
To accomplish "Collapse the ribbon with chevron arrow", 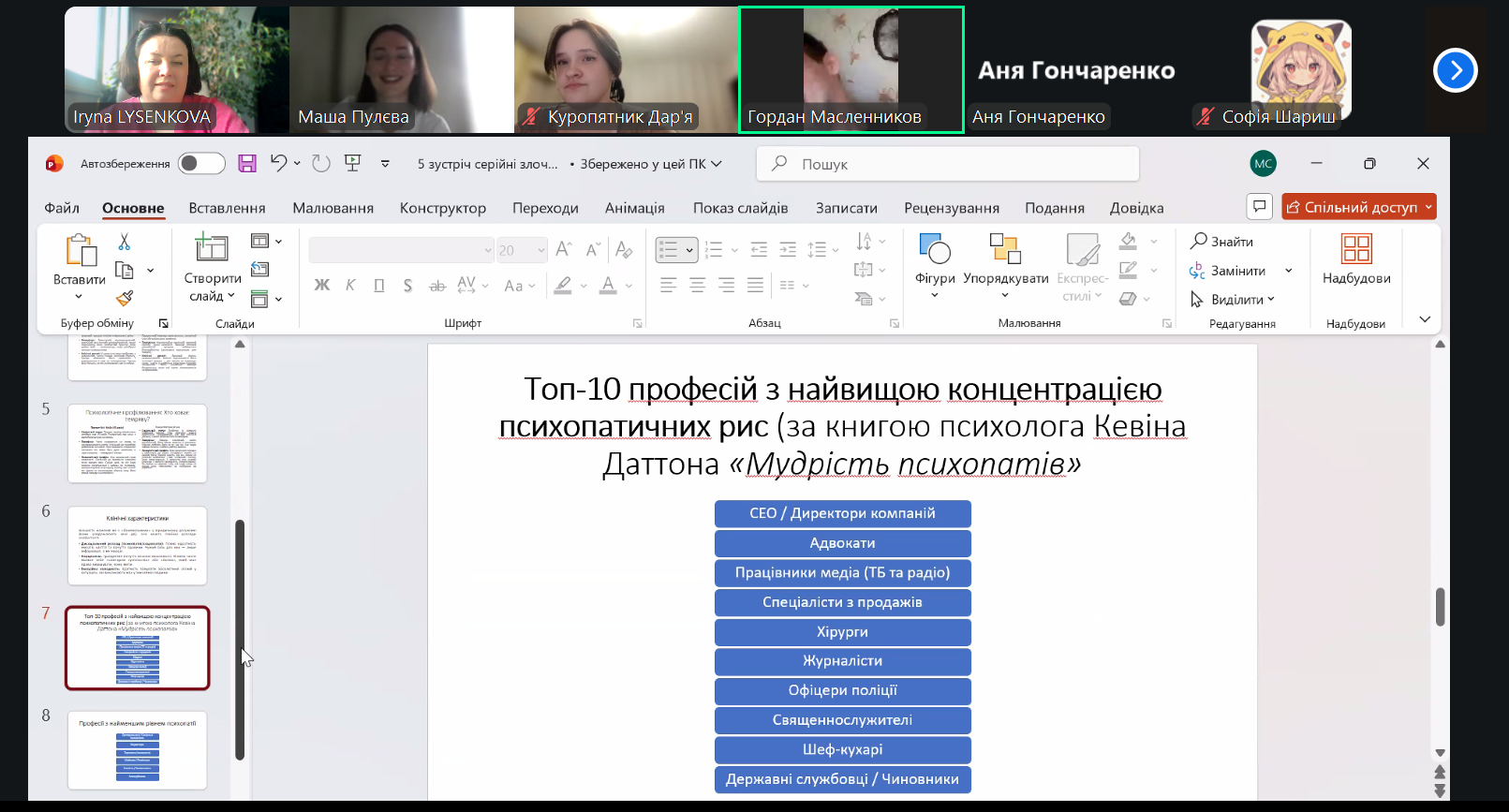I will 1425,320.
